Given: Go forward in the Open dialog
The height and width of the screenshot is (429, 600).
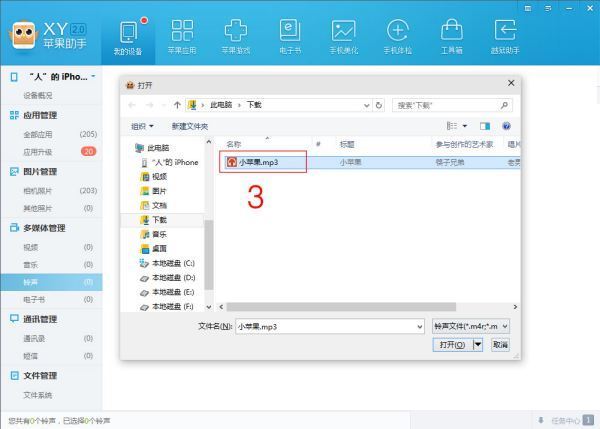Looking at the screenshot, I should click(150, 105).
